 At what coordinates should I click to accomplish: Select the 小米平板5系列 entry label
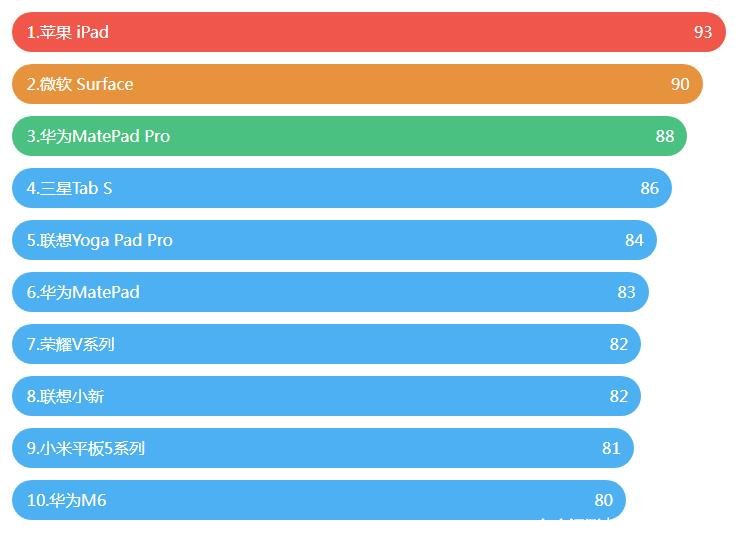click(86, 448)
